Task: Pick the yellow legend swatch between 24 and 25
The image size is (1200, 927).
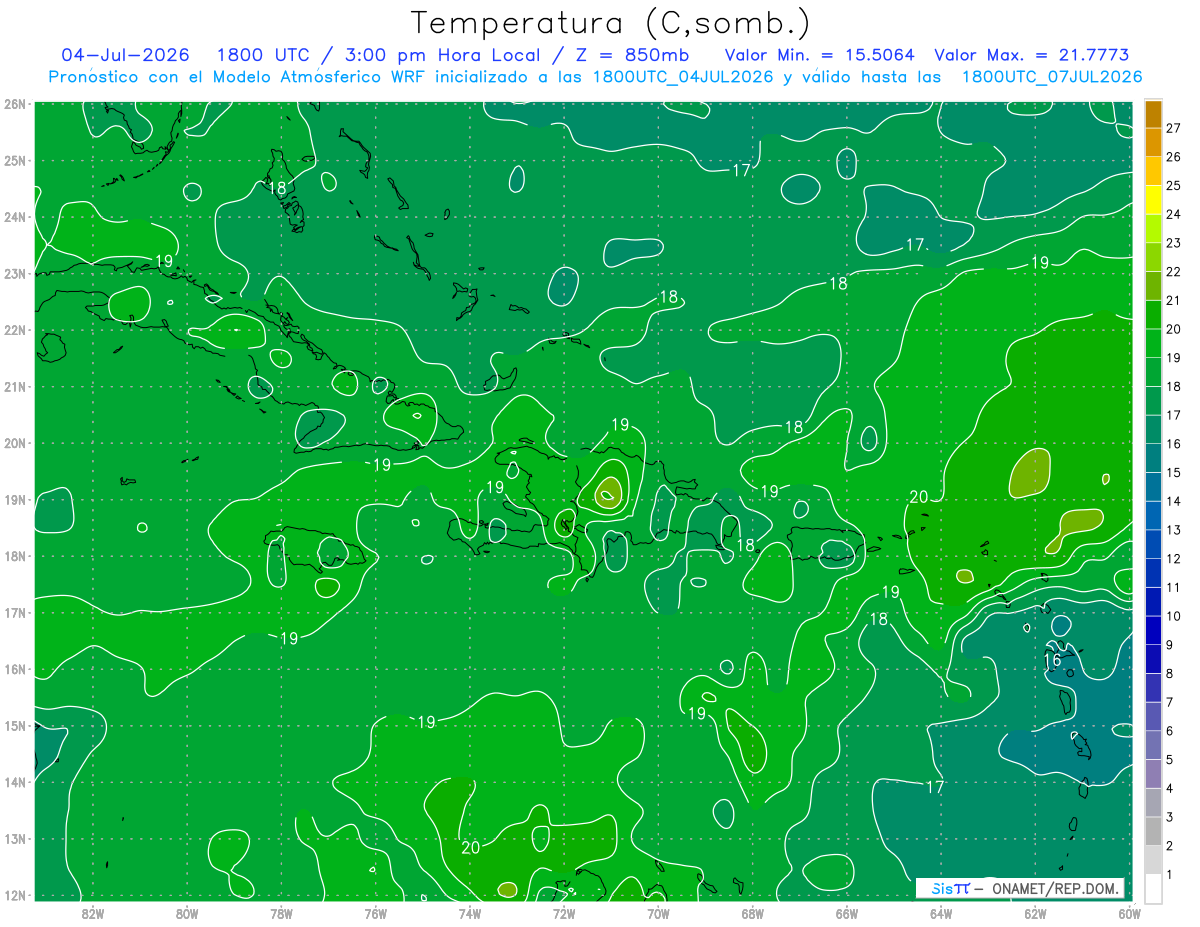Action: [1153, 199]
